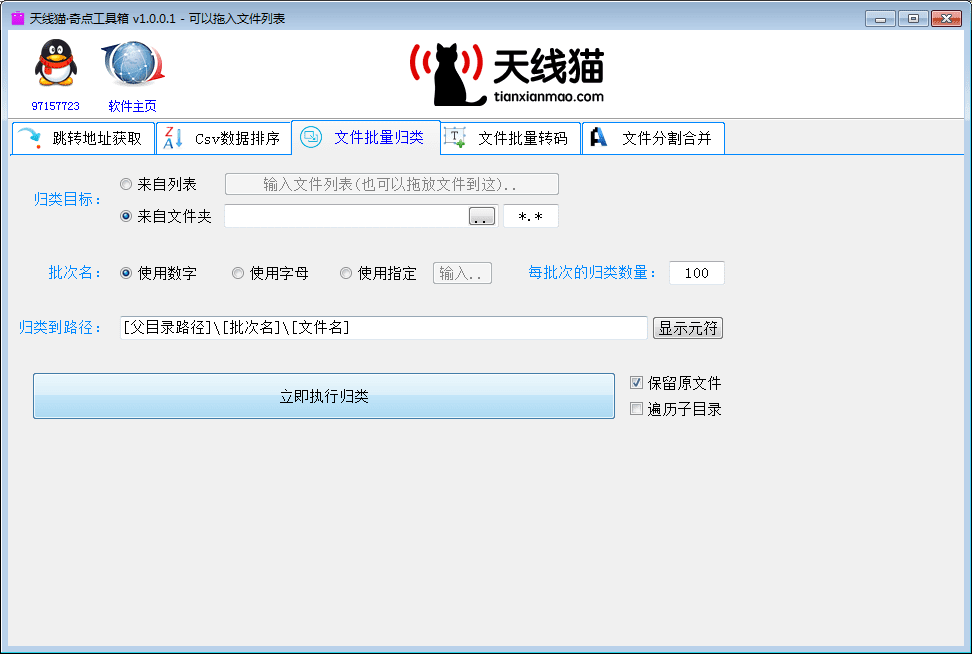The width and height of the screenshot is (972, 654).
Task: Click the 输入文件列表 input box
Action: point(392,184)
